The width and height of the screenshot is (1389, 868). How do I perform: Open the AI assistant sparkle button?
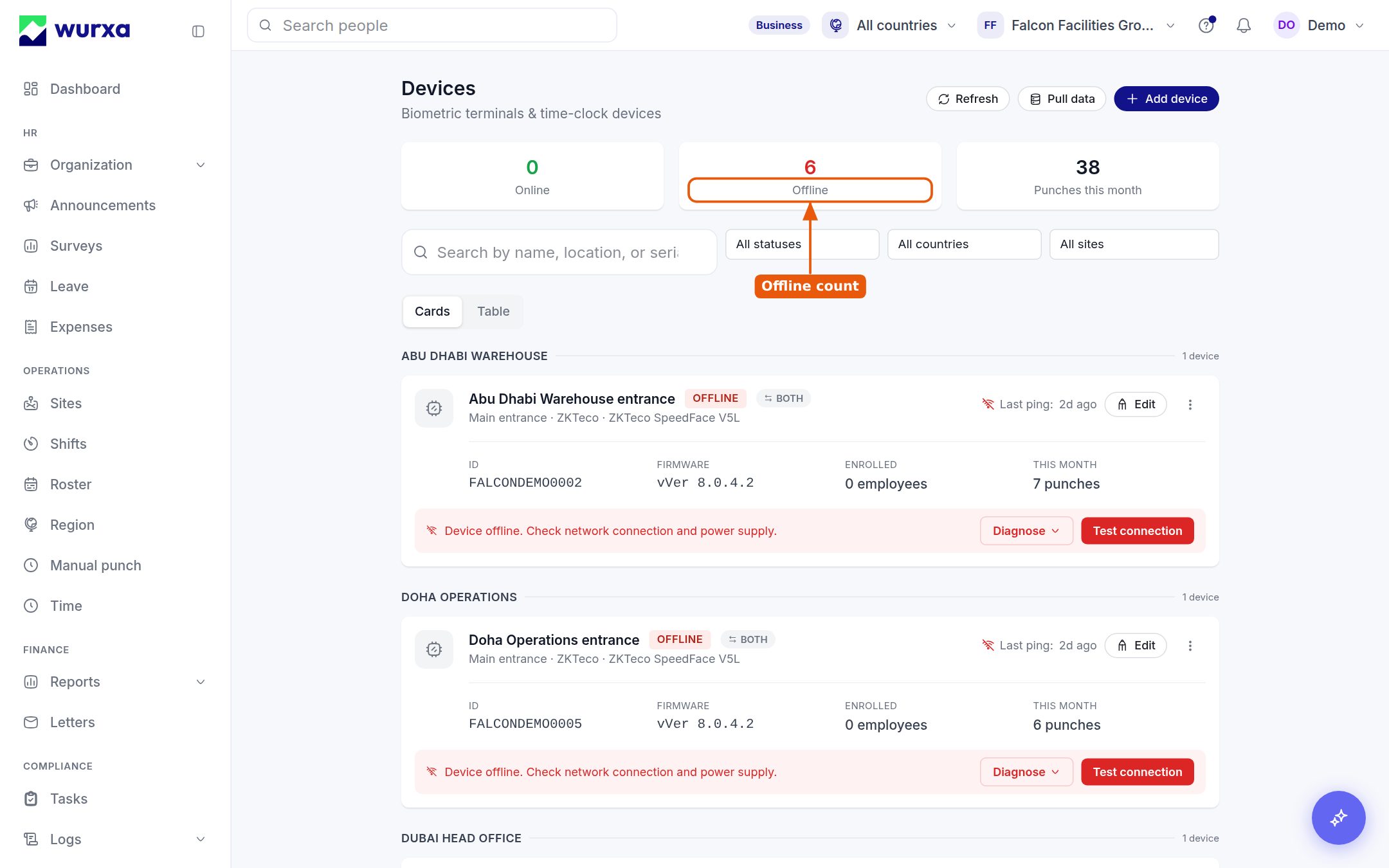1338,817
